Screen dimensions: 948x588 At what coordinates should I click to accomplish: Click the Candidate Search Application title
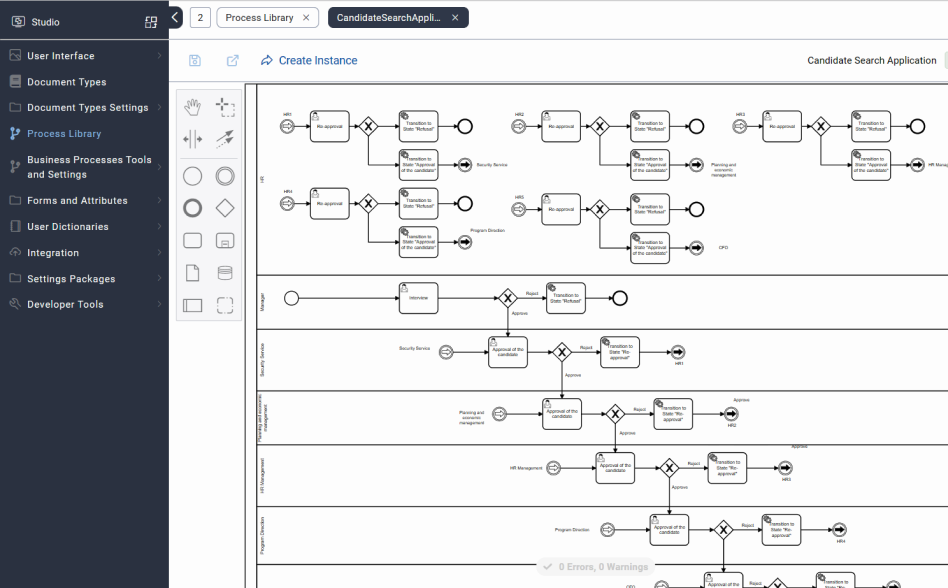pos(871,60)
